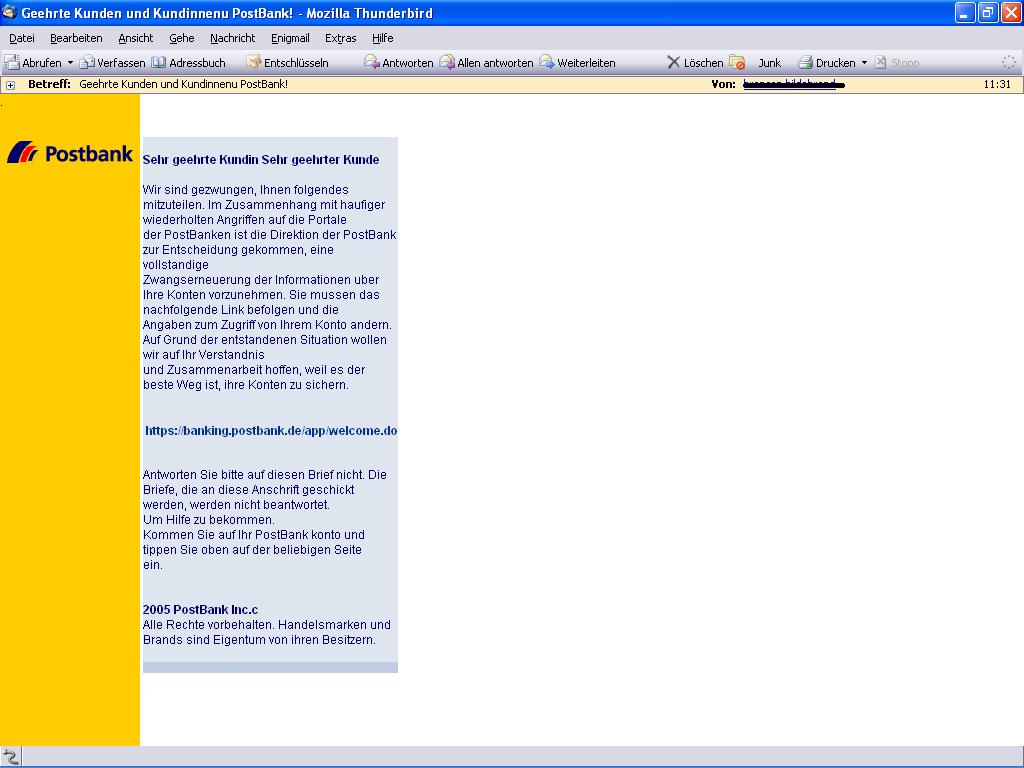Open the Enigmail menu
1024x768 pixels.
tap(290, 38)
